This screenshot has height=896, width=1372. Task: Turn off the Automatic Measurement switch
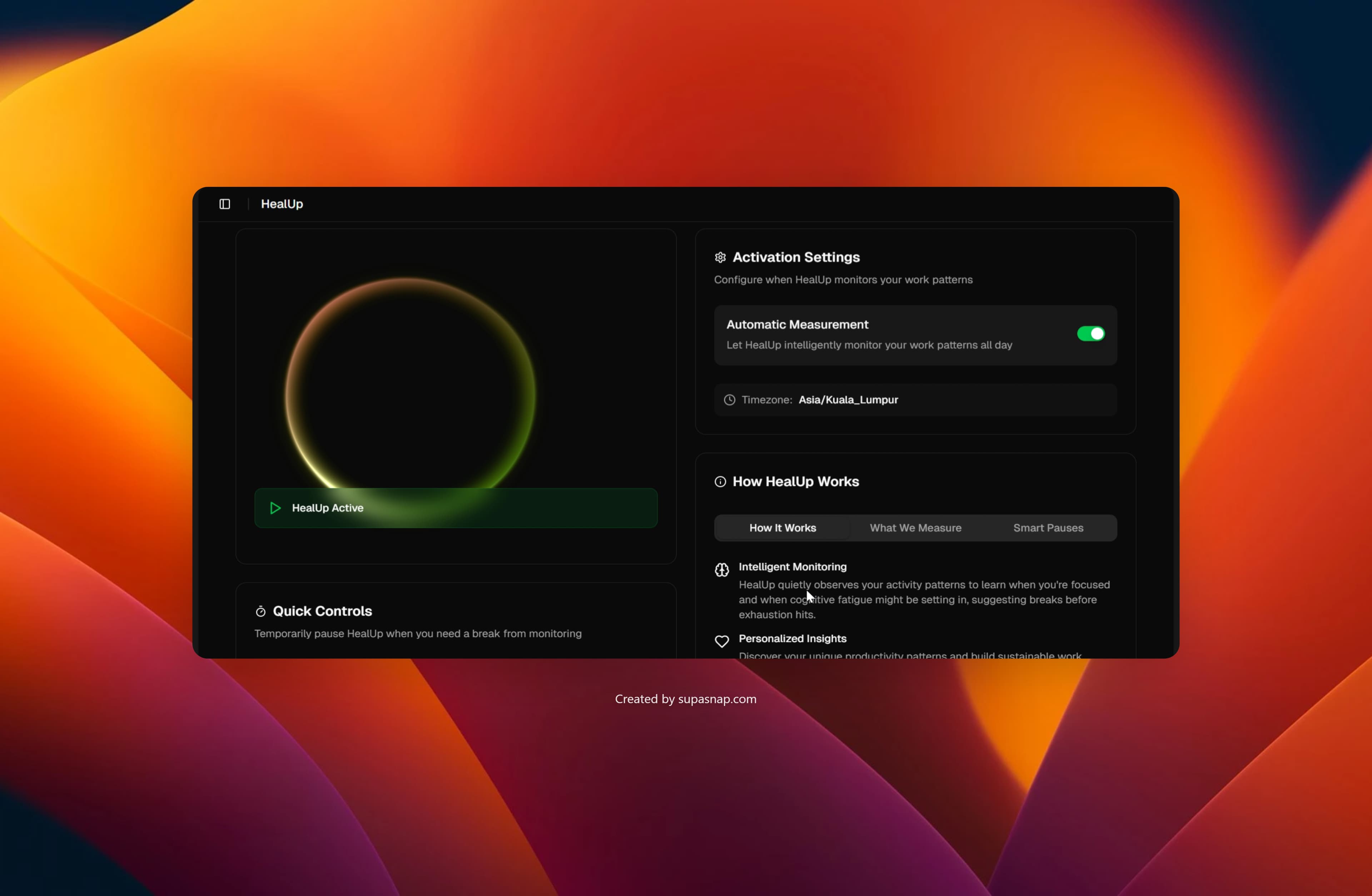point(1091,334)
